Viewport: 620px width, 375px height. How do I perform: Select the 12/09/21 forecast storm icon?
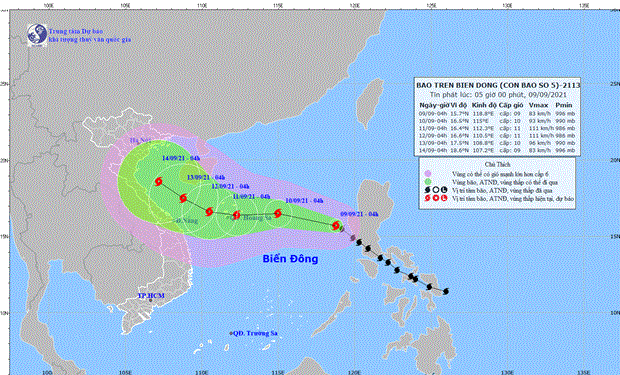(209, 212)
